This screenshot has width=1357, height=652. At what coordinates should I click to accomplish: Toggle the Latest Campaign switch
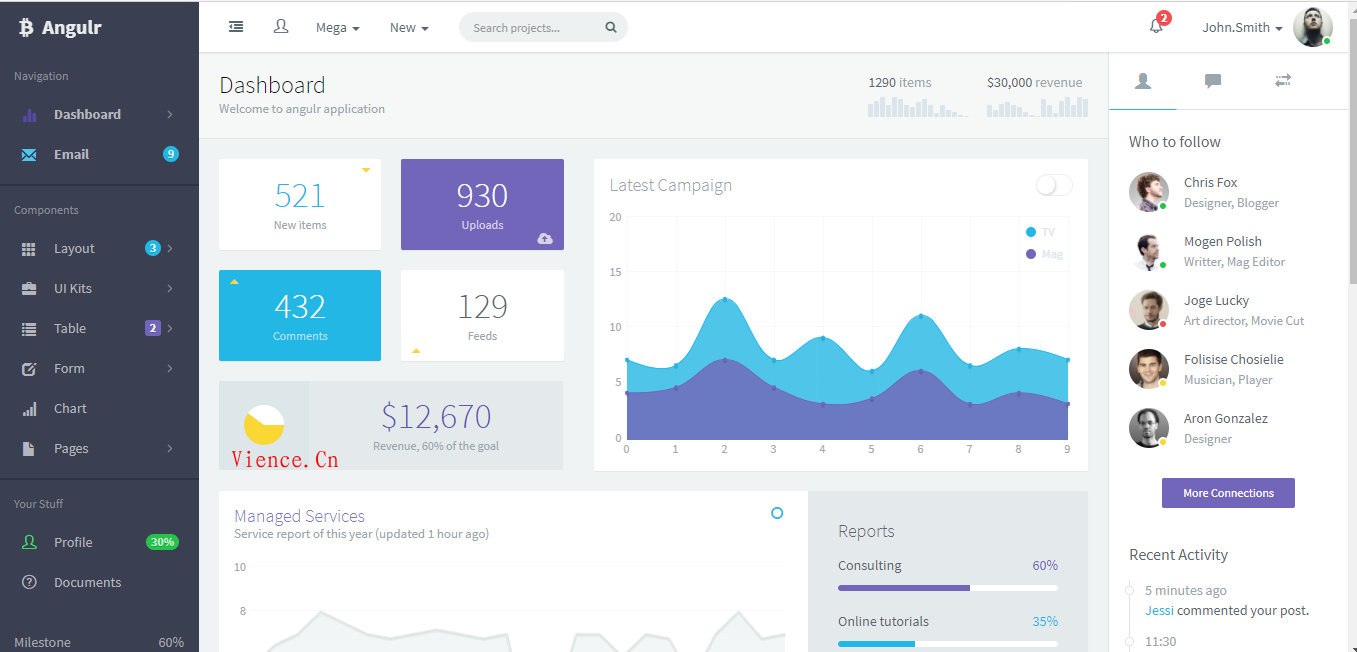pos(1054,185)
